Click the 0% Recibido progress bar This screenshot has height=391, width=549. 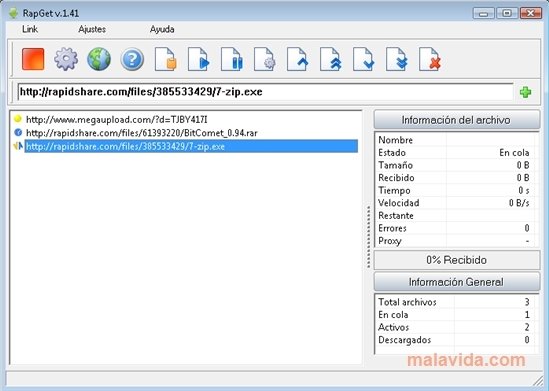pos(457,260)
